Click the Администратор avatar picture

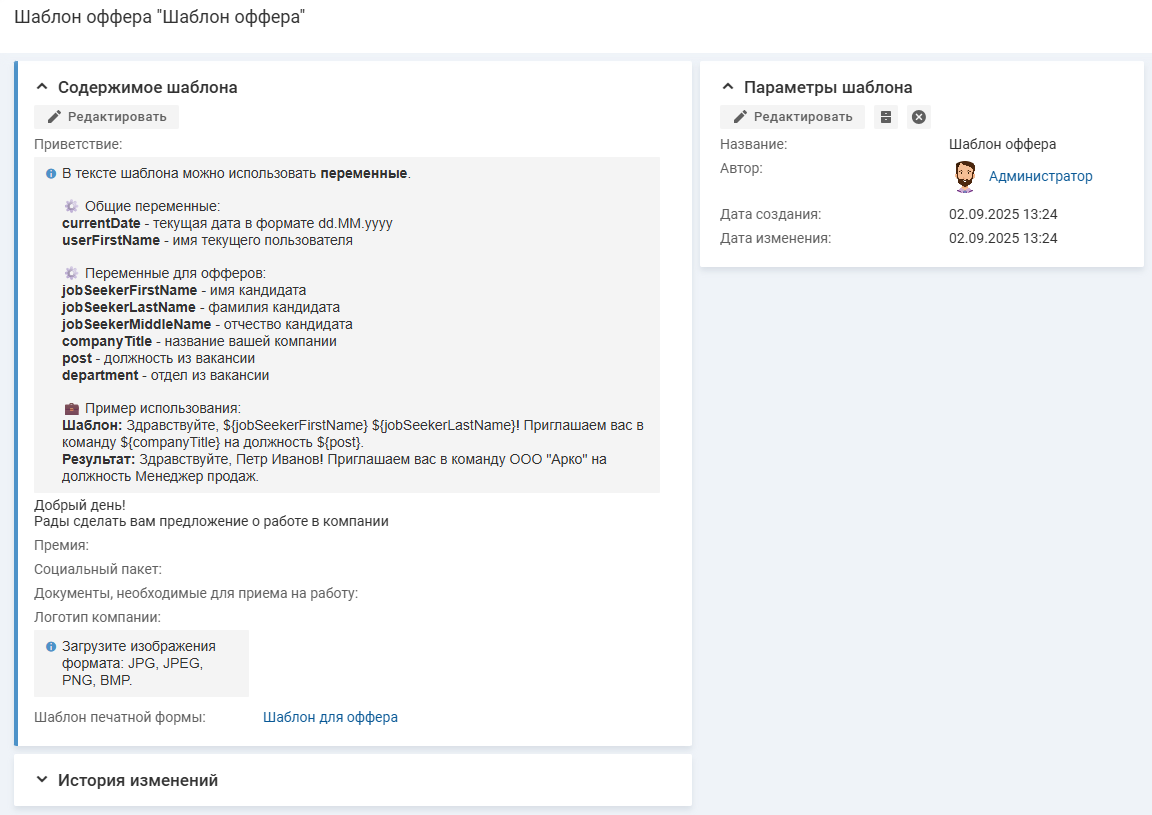tap(964, 176)
